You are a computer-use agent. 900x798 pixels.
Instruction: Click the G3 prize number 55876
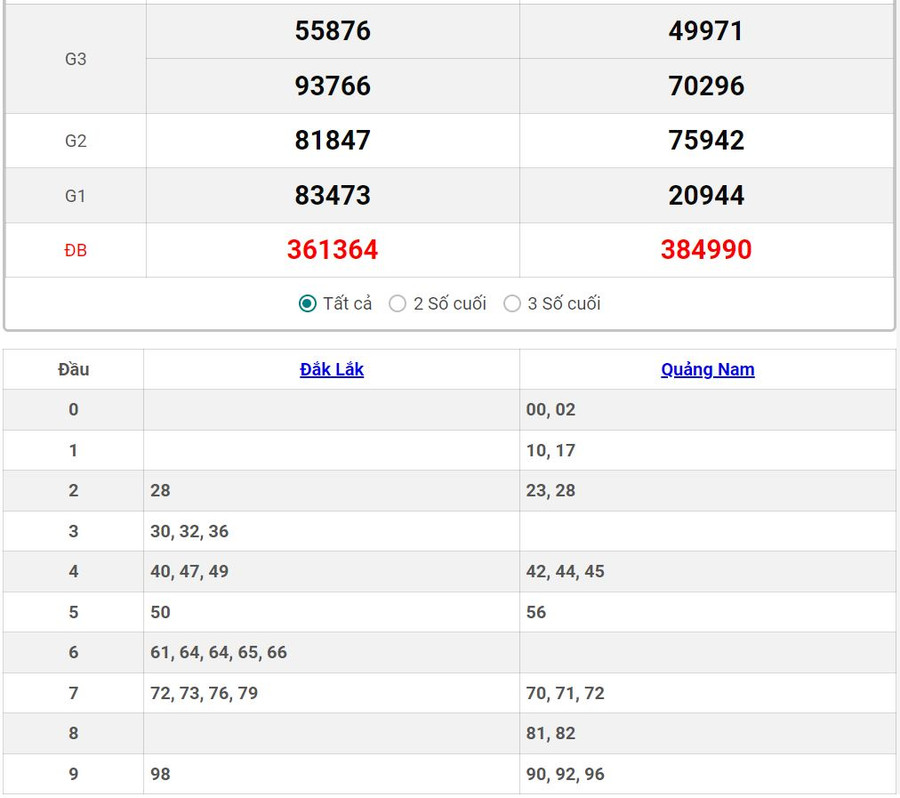[332, 31]
